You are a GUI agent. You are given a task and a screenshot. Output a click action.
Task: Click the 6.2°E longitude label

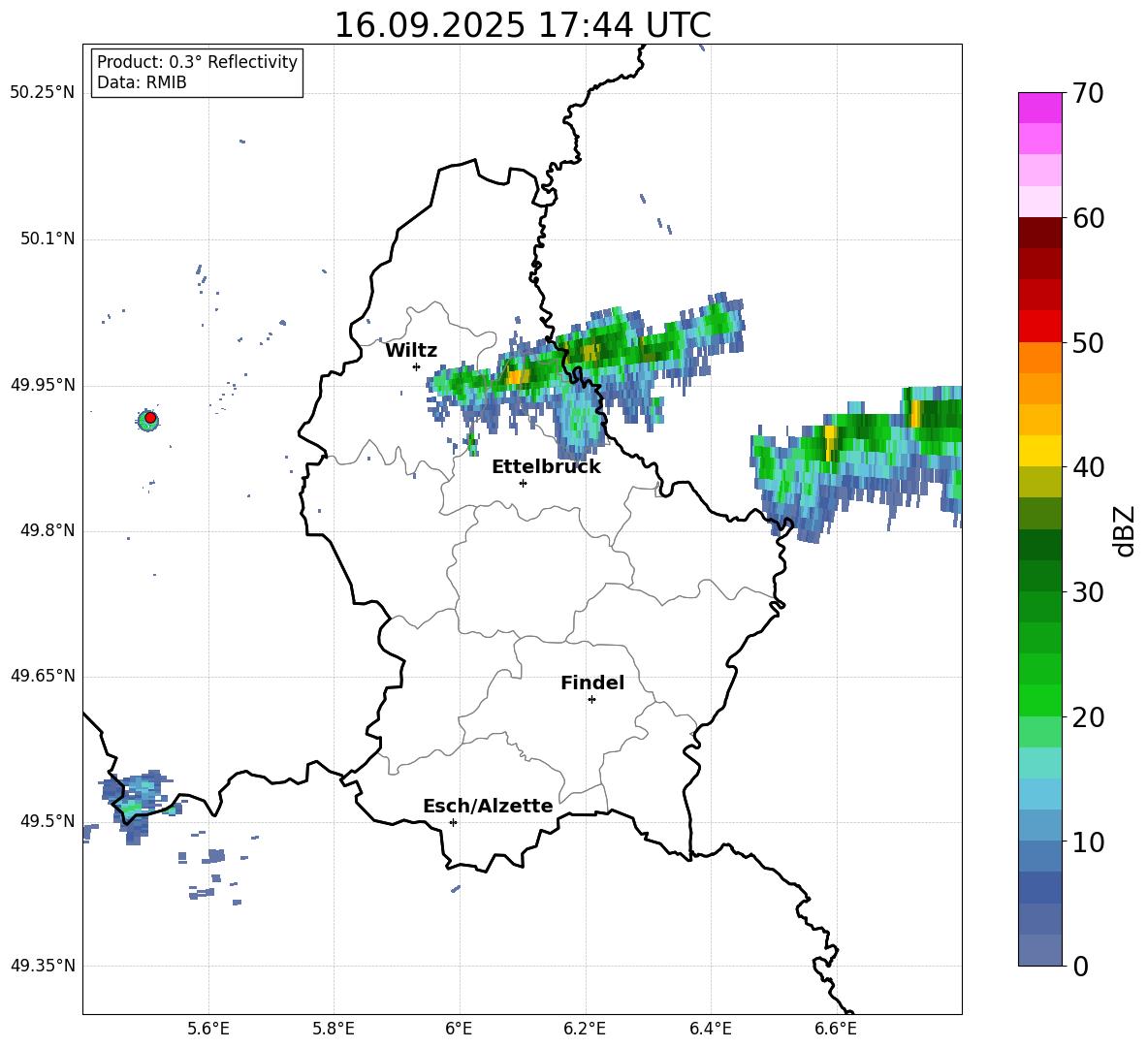tap(585, 1029)
